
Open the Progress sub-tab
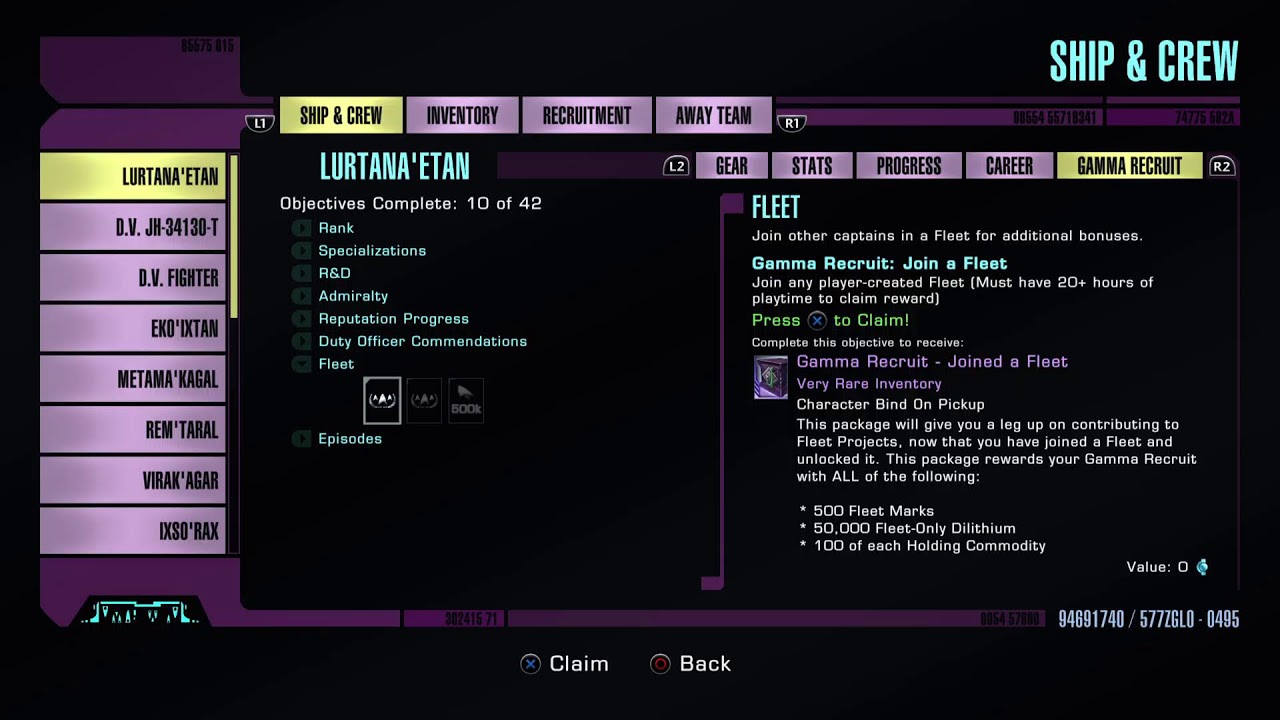click(x=909, y=166)
